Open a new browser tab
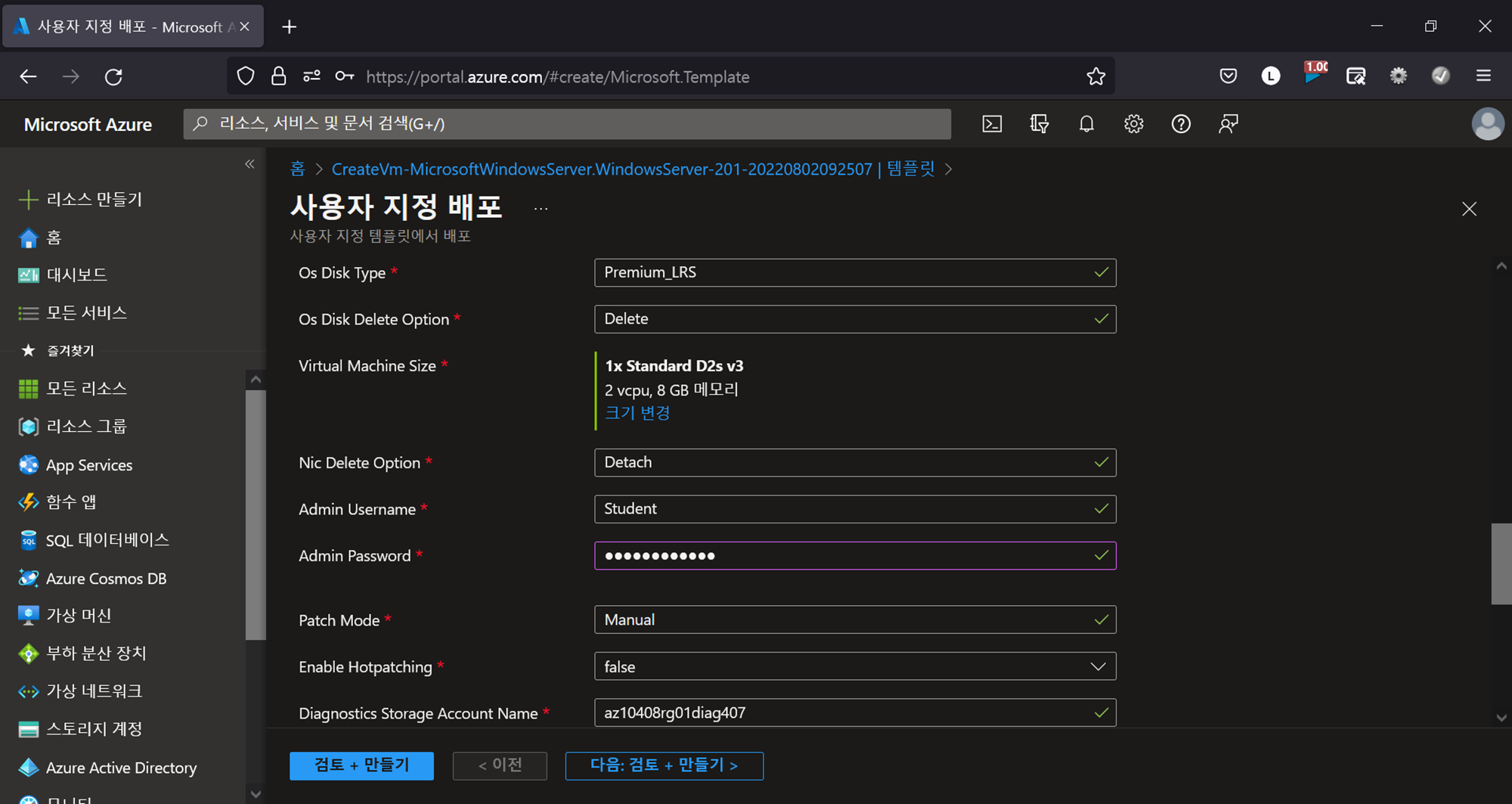The image size is (1512, 804). click(x=289, y=27)
